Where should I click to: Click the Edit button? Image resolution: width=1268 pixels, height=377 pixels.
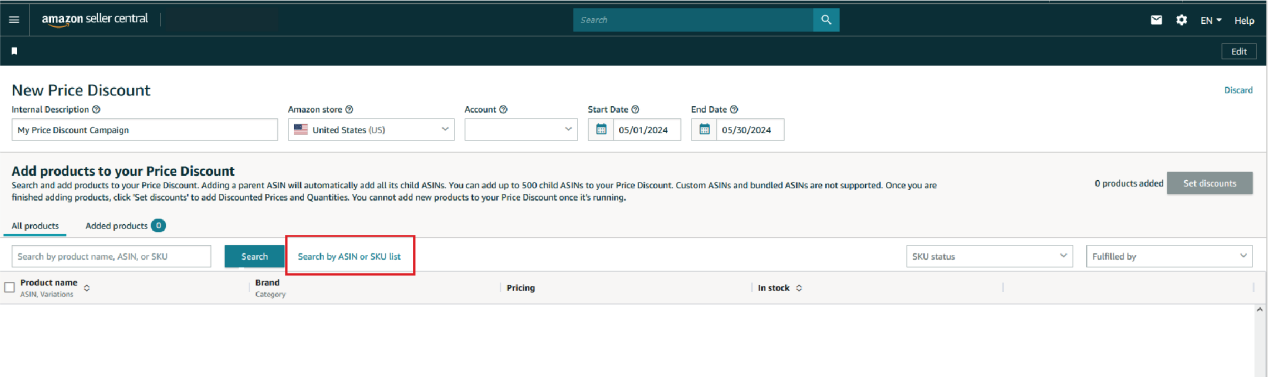(1239, 51)
